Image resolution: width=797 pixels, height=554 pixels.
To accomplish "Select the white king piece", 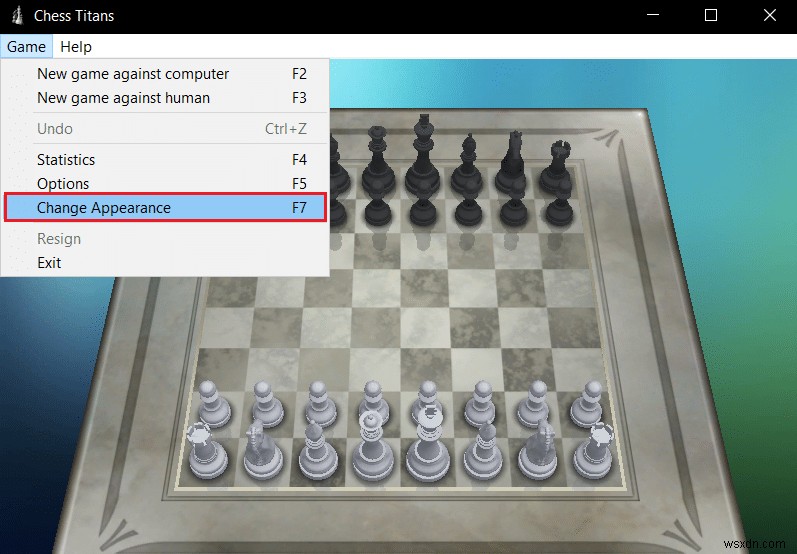I will point(428,443).
